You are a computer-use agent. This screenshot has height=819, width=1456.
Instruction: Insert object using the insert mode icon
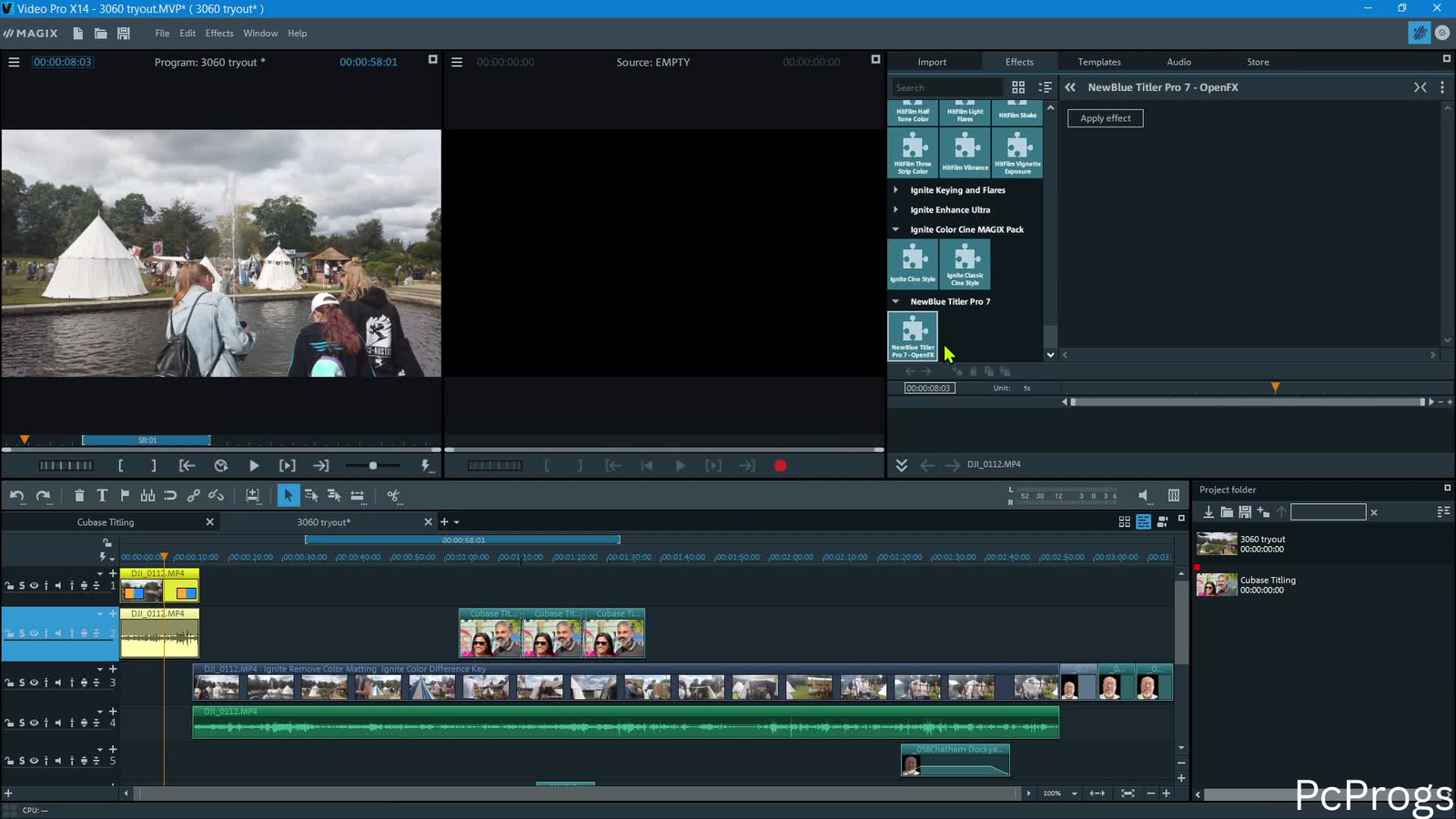252,496
